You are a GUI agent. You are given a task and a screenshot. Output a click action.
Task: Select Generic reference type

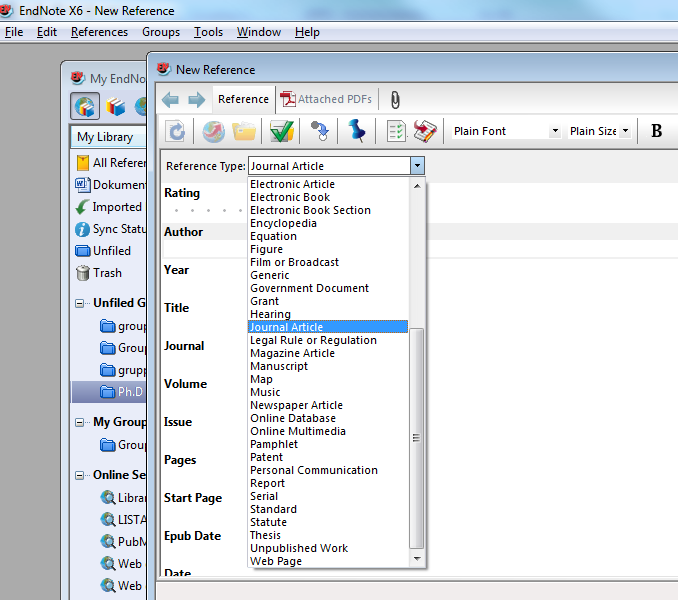pos(328,275)
